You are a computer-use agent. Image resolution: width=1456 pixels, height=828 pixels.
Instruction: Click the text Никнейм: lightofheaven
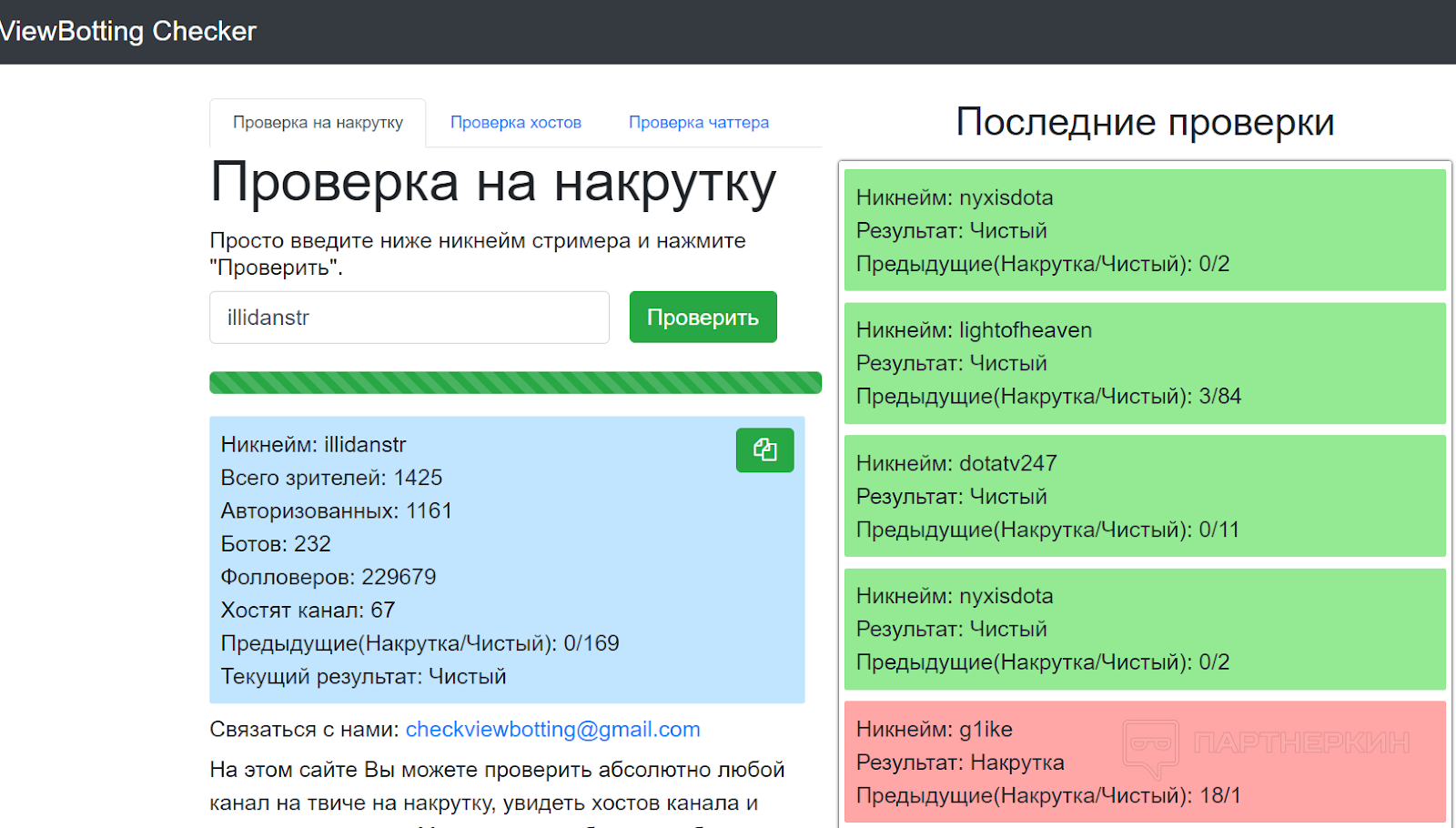(x=974, y=330)
